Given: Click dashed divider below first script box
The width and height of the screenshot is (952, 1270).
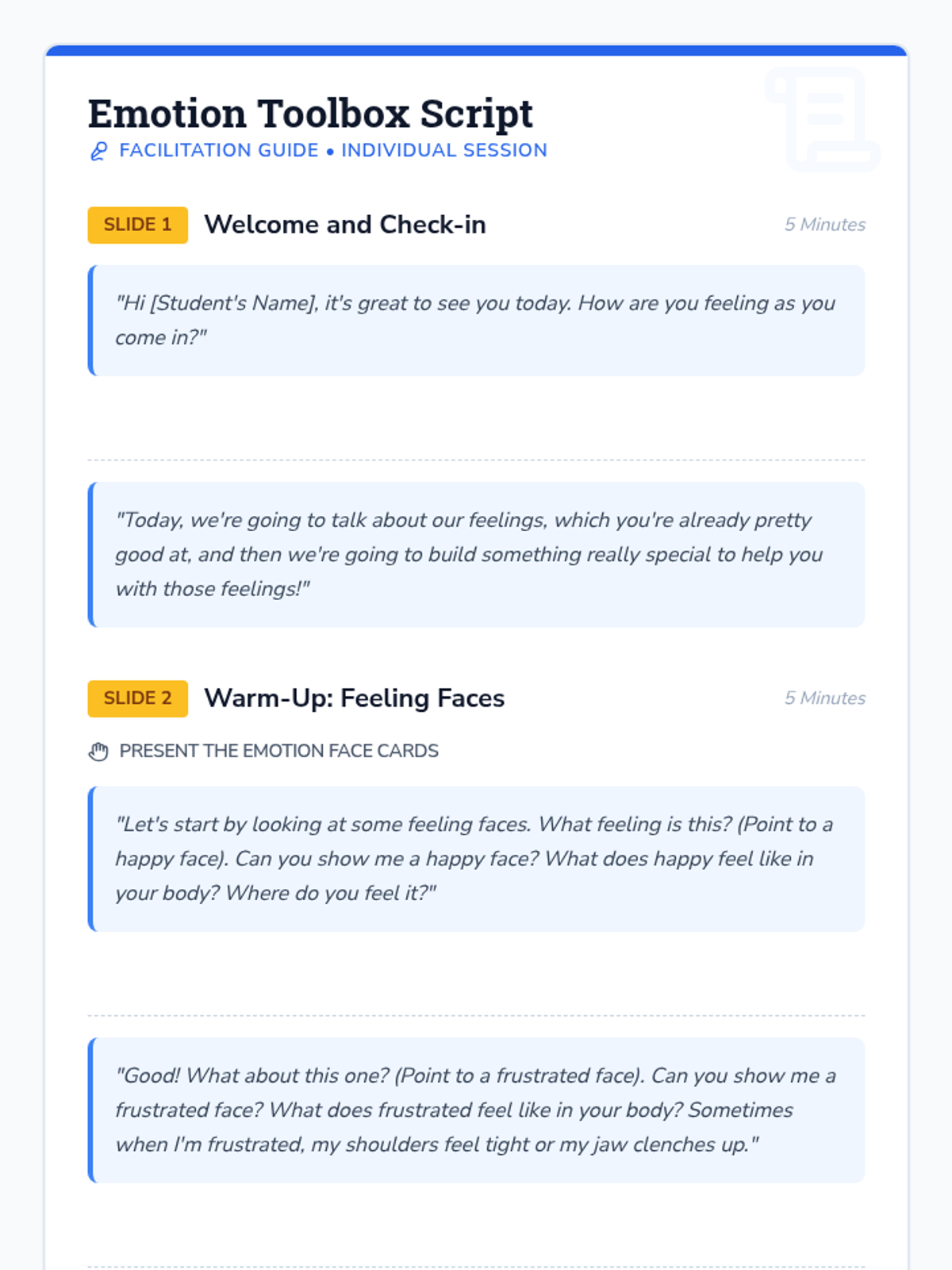Looking at the screenshot, I should click(476, 460).
